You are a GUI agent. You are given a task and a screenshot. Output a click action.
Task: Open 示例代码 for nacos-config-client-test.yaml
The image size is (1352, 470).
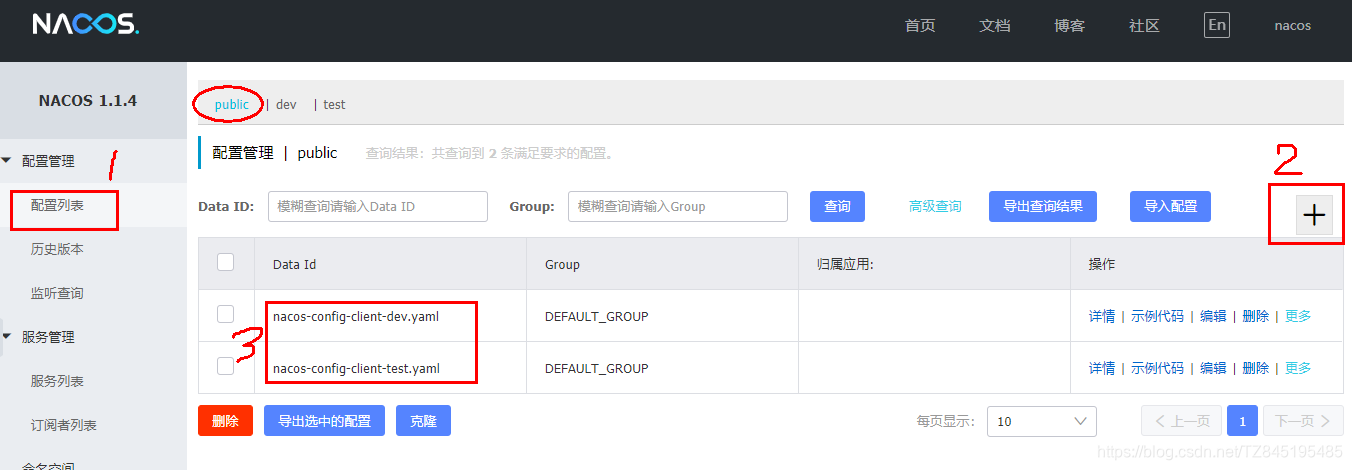coord(1157,368)
